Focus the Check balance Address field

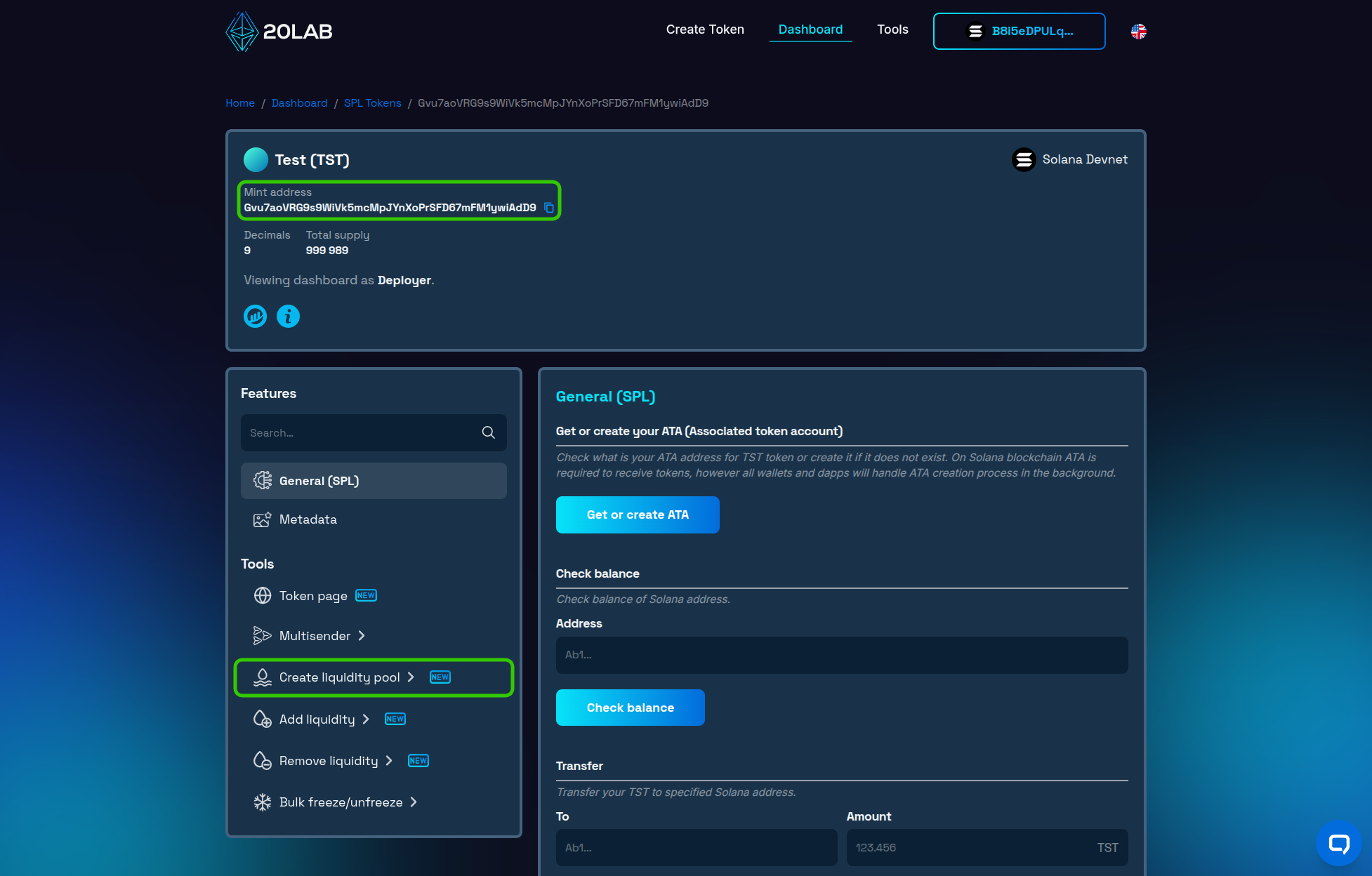click(841, 655)
